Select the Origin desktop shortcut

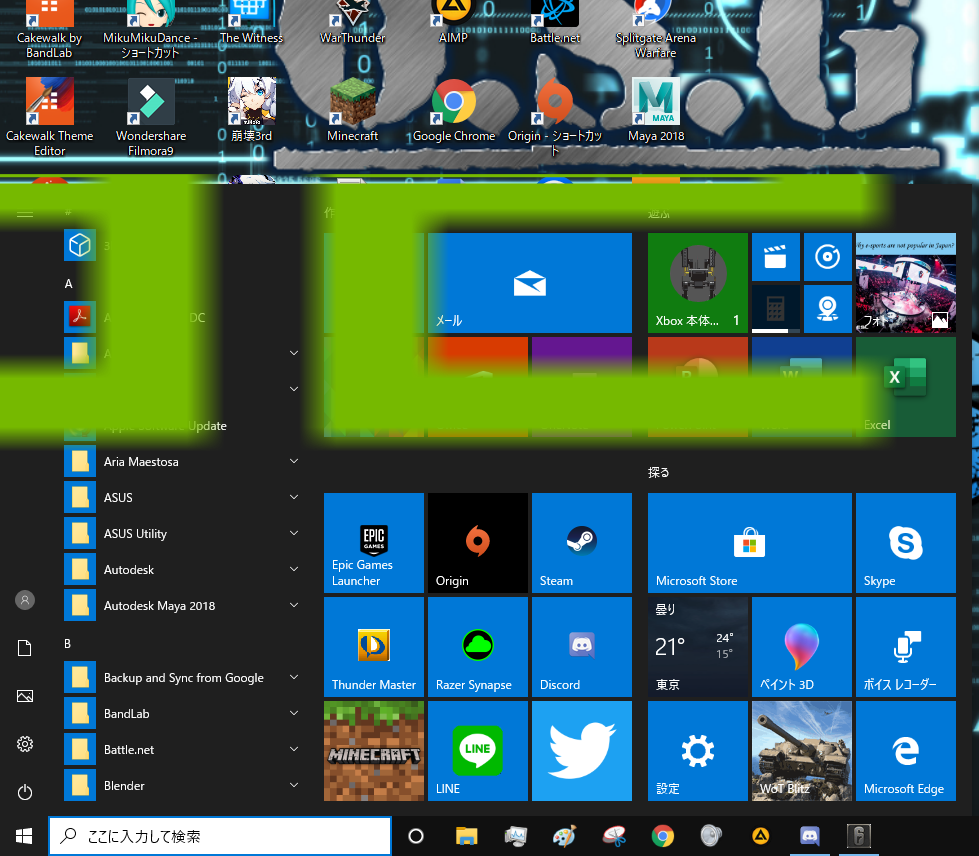pyautogui.click(x=555, y=117)
